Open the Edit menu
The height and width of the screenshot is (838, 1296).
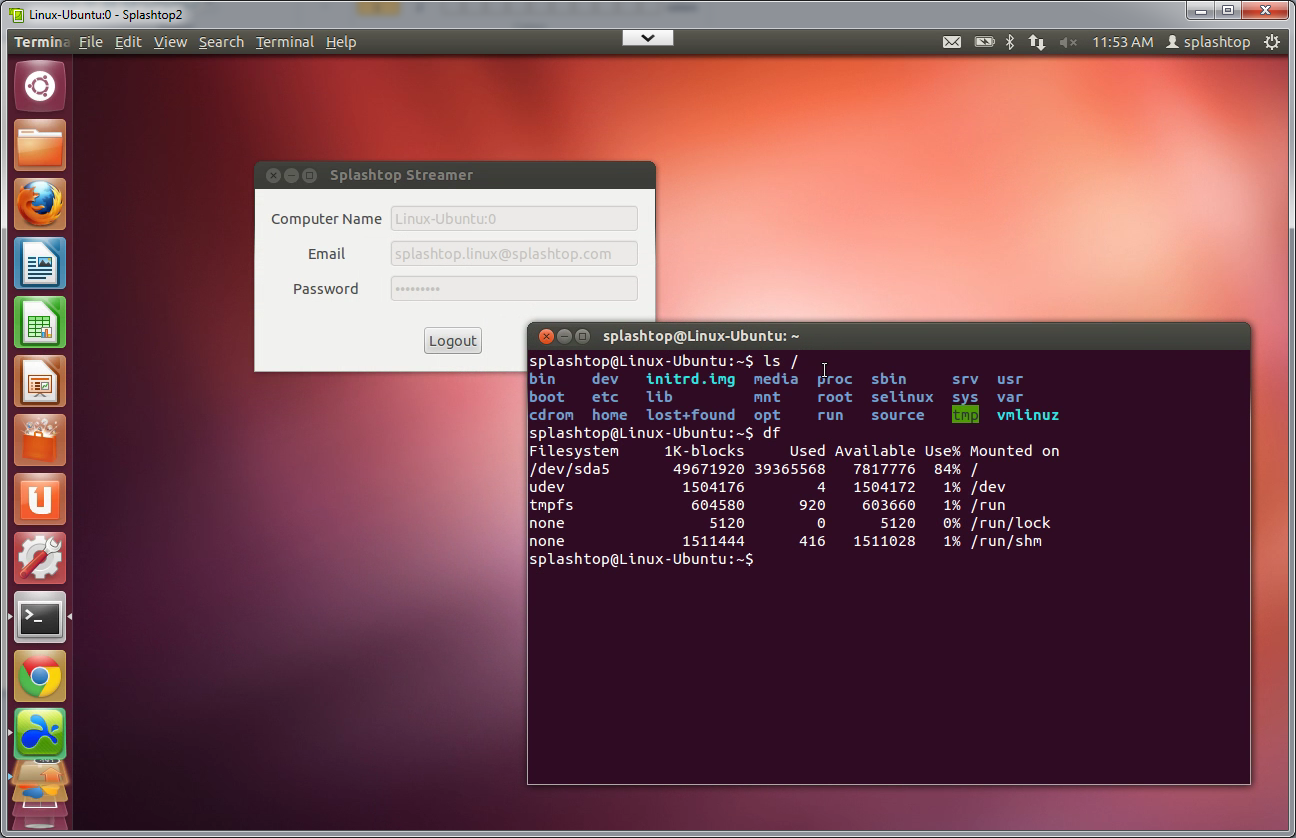pos(128,42)
